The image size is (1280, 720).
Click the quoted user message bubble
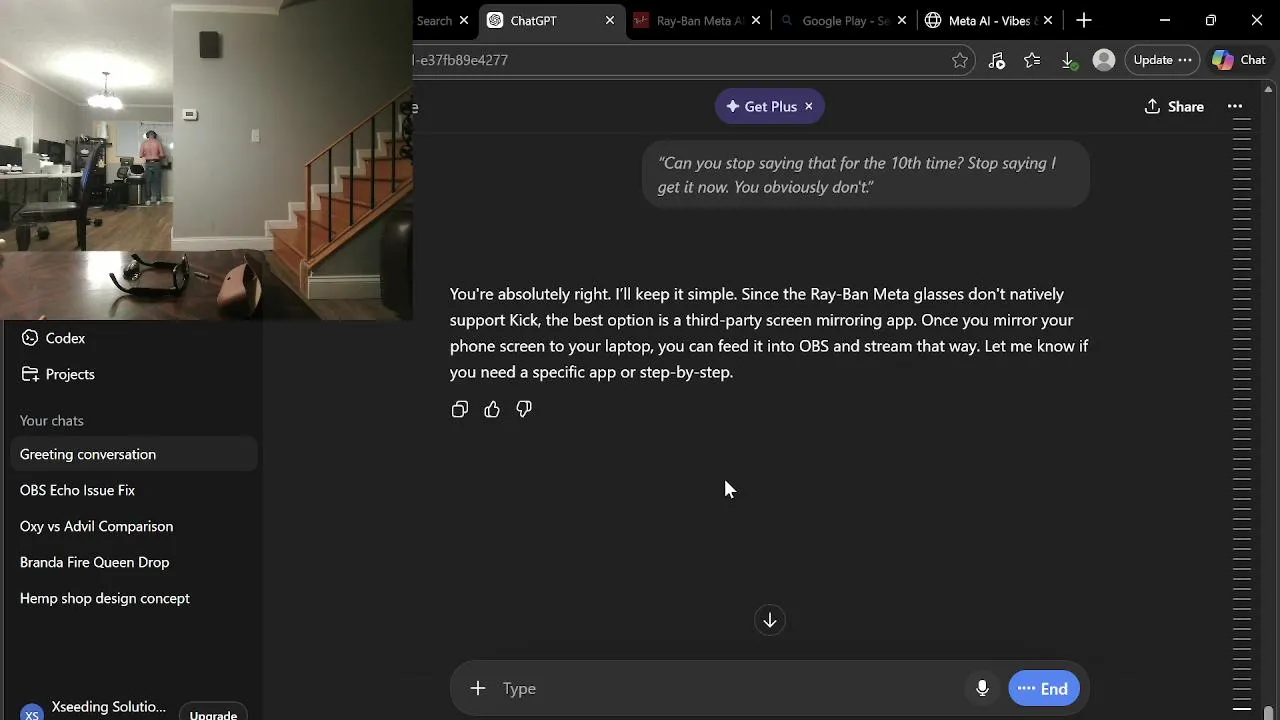click(865, 175)
